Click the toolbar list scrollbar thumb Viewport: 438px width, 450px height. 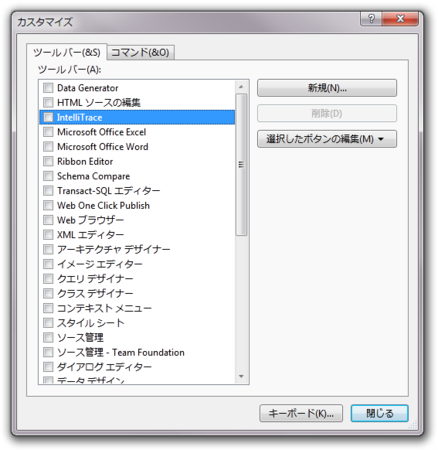point(241,165)
